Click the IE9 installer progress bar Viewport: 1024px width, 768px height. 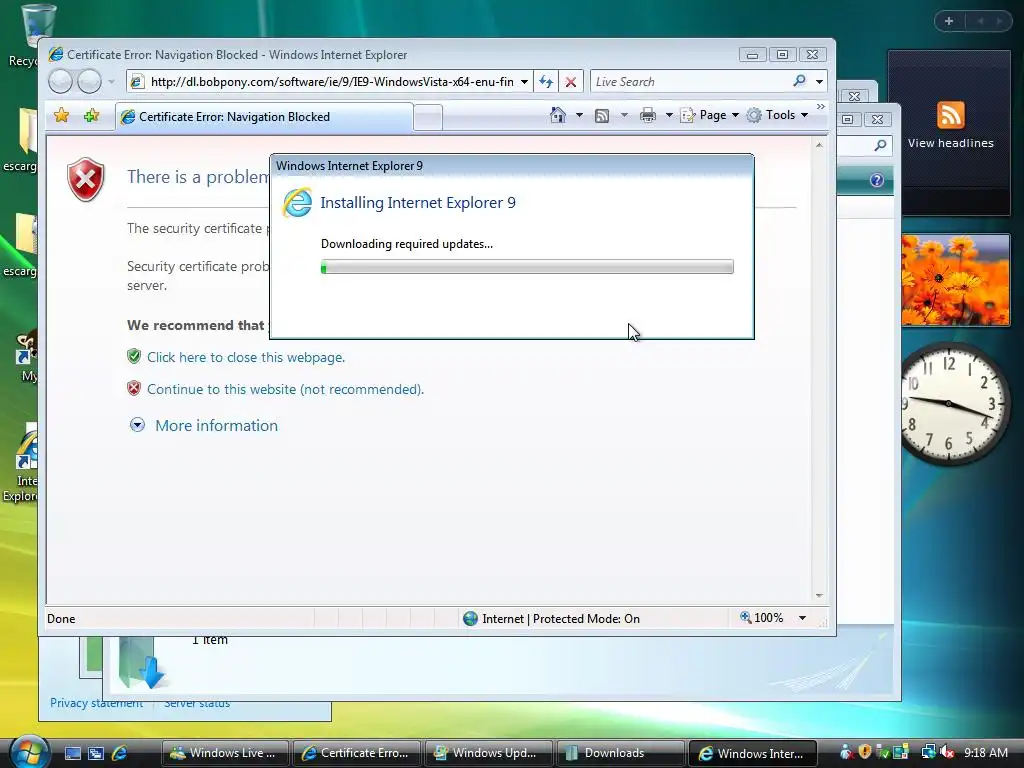pos(527,266)
